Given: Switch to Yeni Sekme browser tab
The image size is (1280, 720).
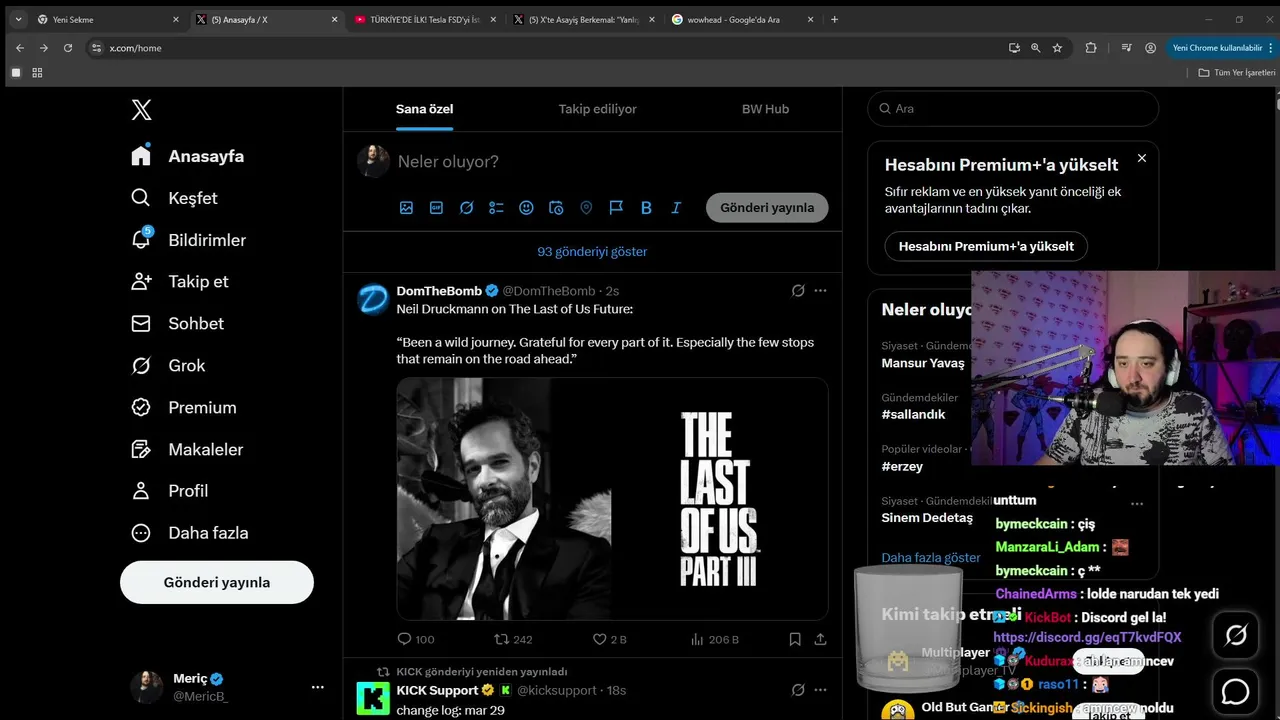Looking at the screenshot, I should 108,19.
